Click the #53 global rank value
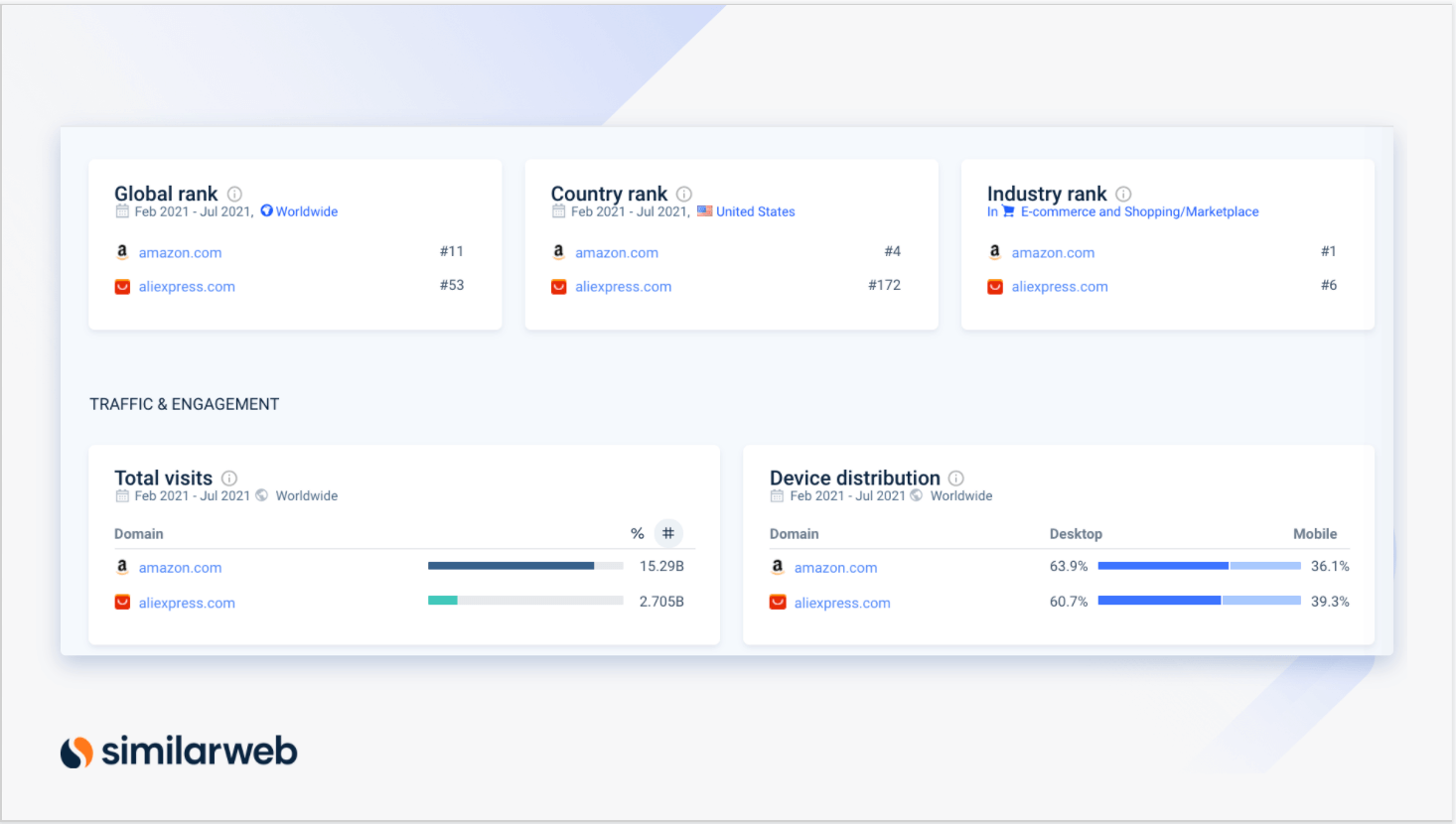The height and width of the screenshot is (824, 1456). 452,285
